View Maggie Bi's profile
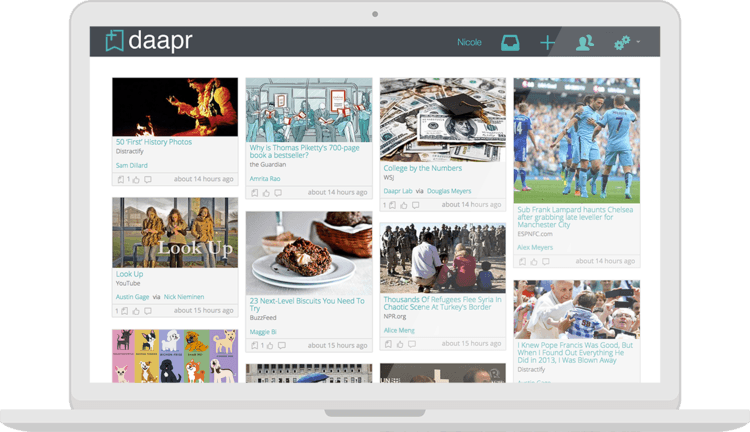The image size is (750, 432). [263, 332]
